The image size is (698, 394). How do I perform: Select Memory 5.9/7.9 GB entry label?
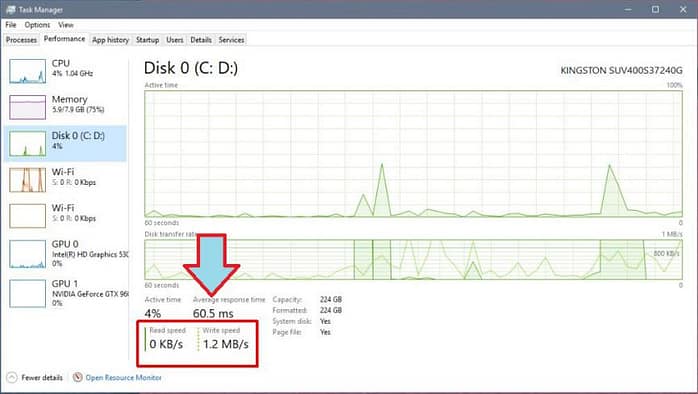pyautogui.click(x=78, y=104)
